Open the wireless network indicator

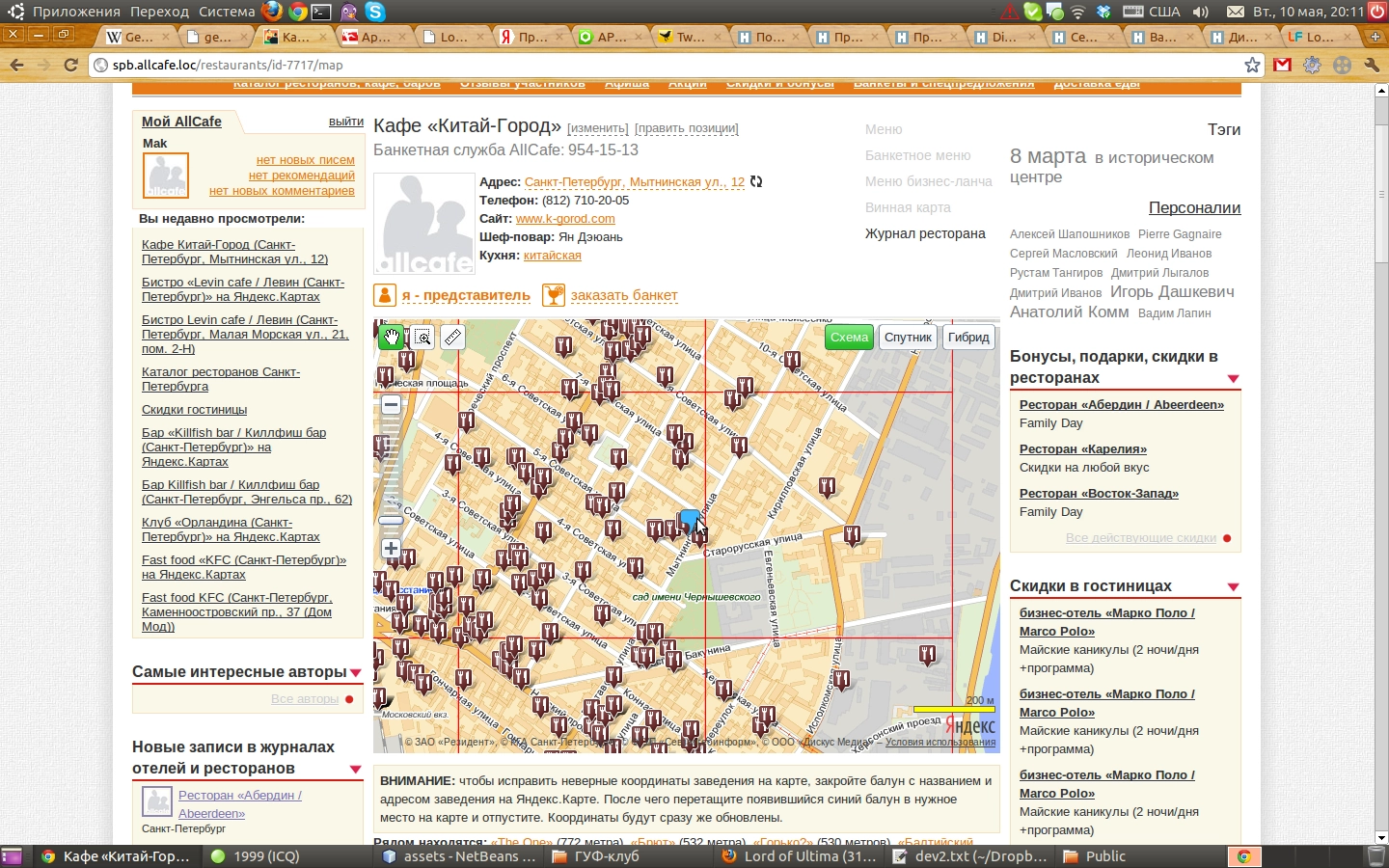[1078, 12]
